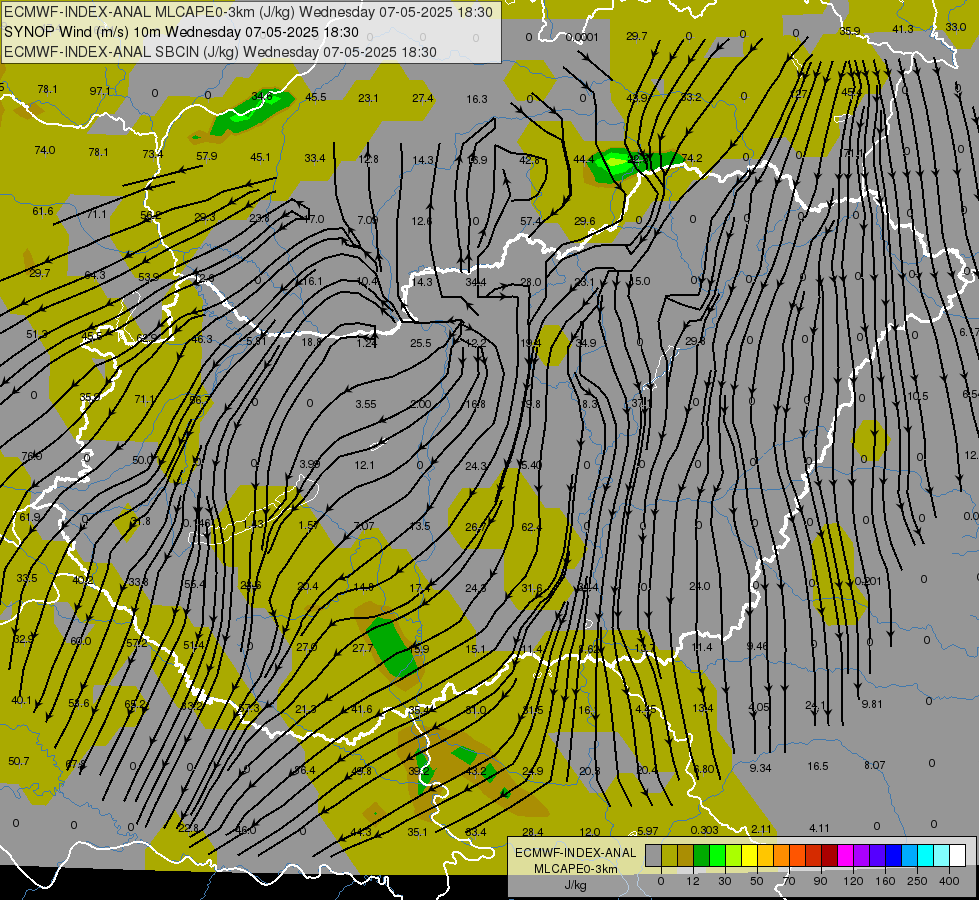The image size is (979, 900).
Task: Click the map value '63.4'
Action: (476, 831)
